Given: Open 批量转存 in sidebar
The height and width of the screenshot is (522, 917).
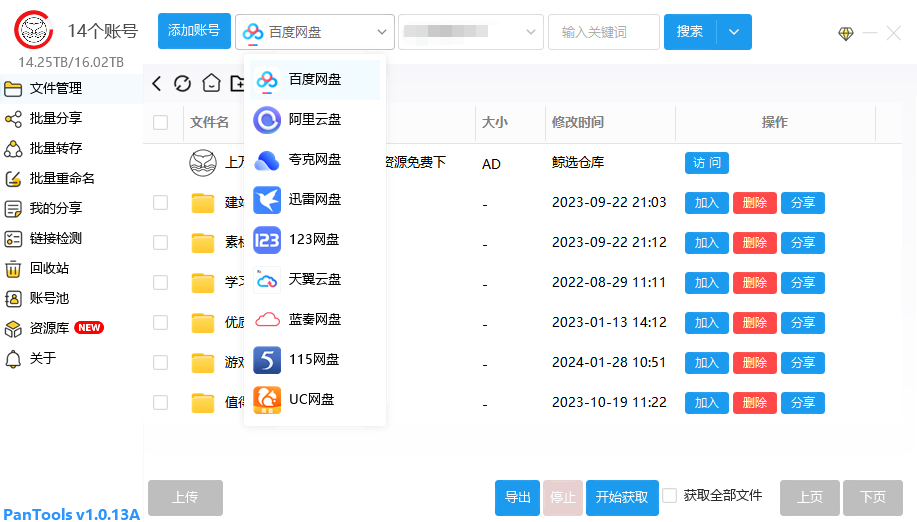Looking at the screenshot, I should pos(71,148).
